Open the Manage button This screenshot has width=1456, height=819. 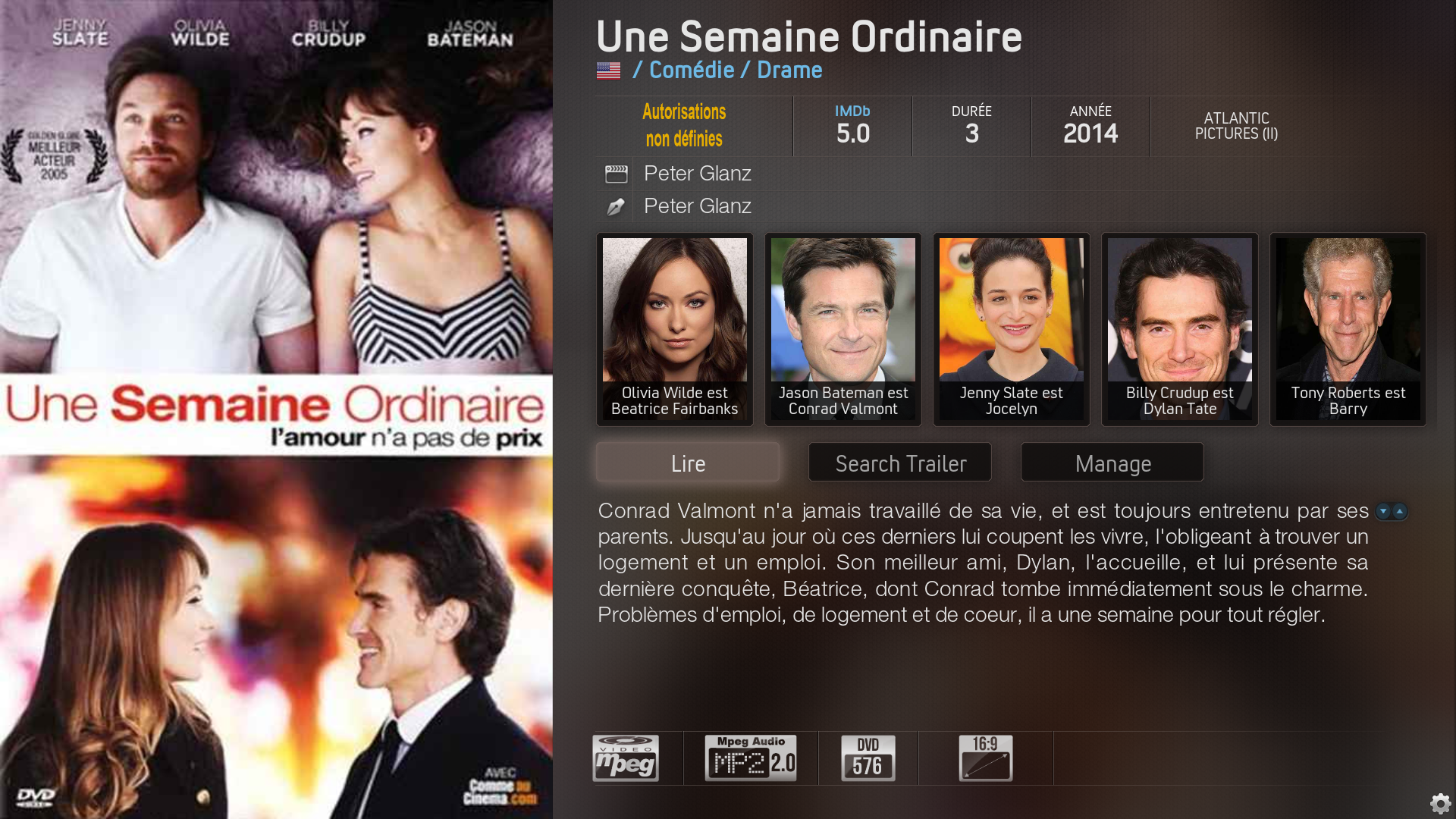click(1112, 463)
